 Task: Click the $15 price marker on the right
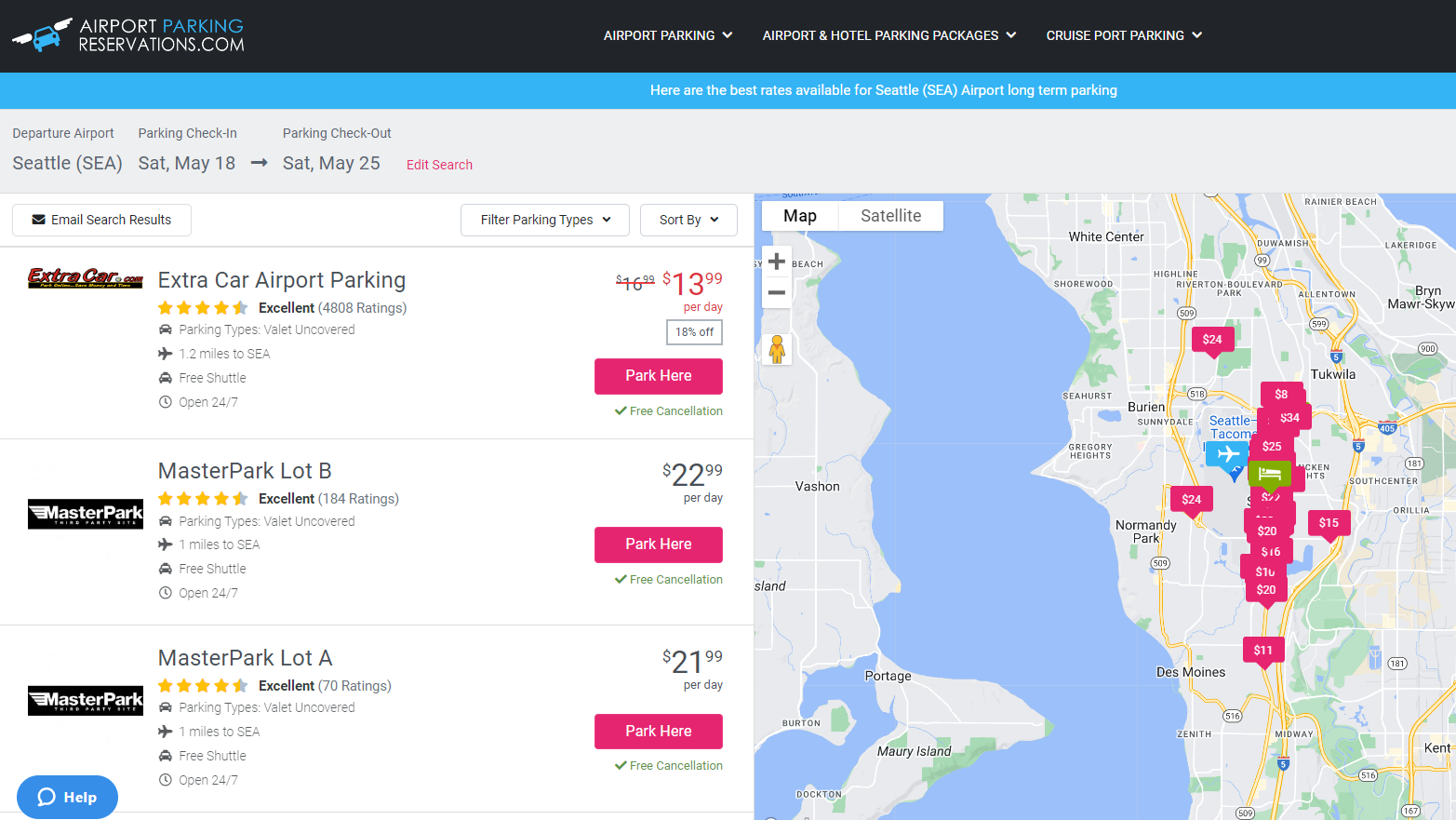[1329, 523]
